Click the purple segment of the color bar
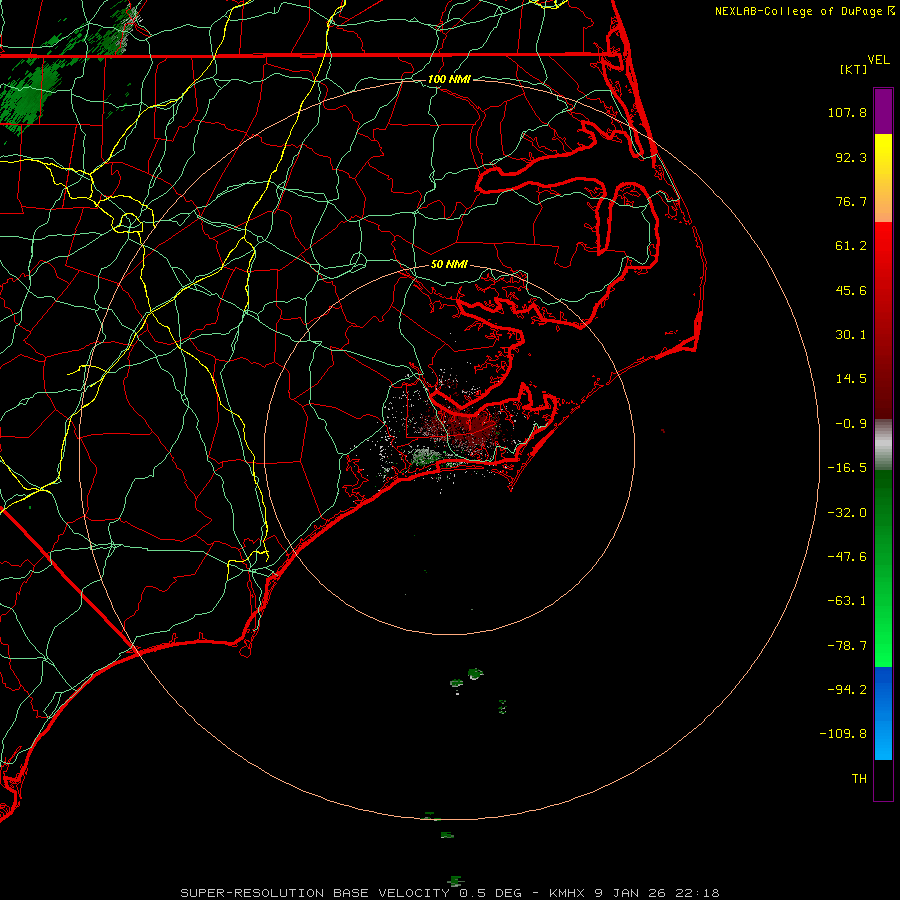 (883, 111)
